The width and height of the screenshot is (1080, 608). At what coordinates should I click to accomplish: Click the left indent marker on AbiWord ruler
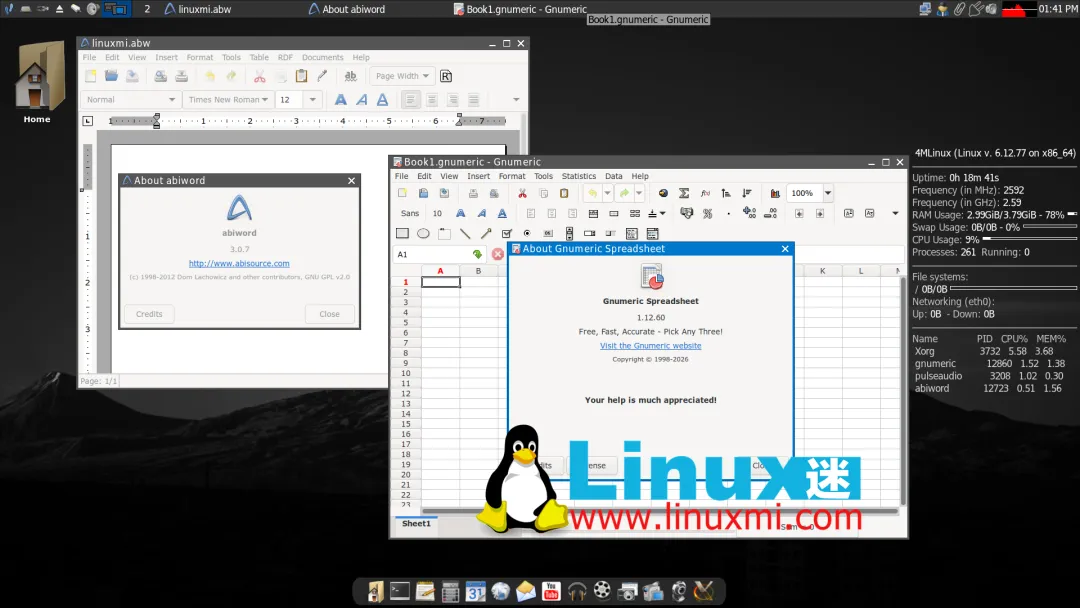156,120
